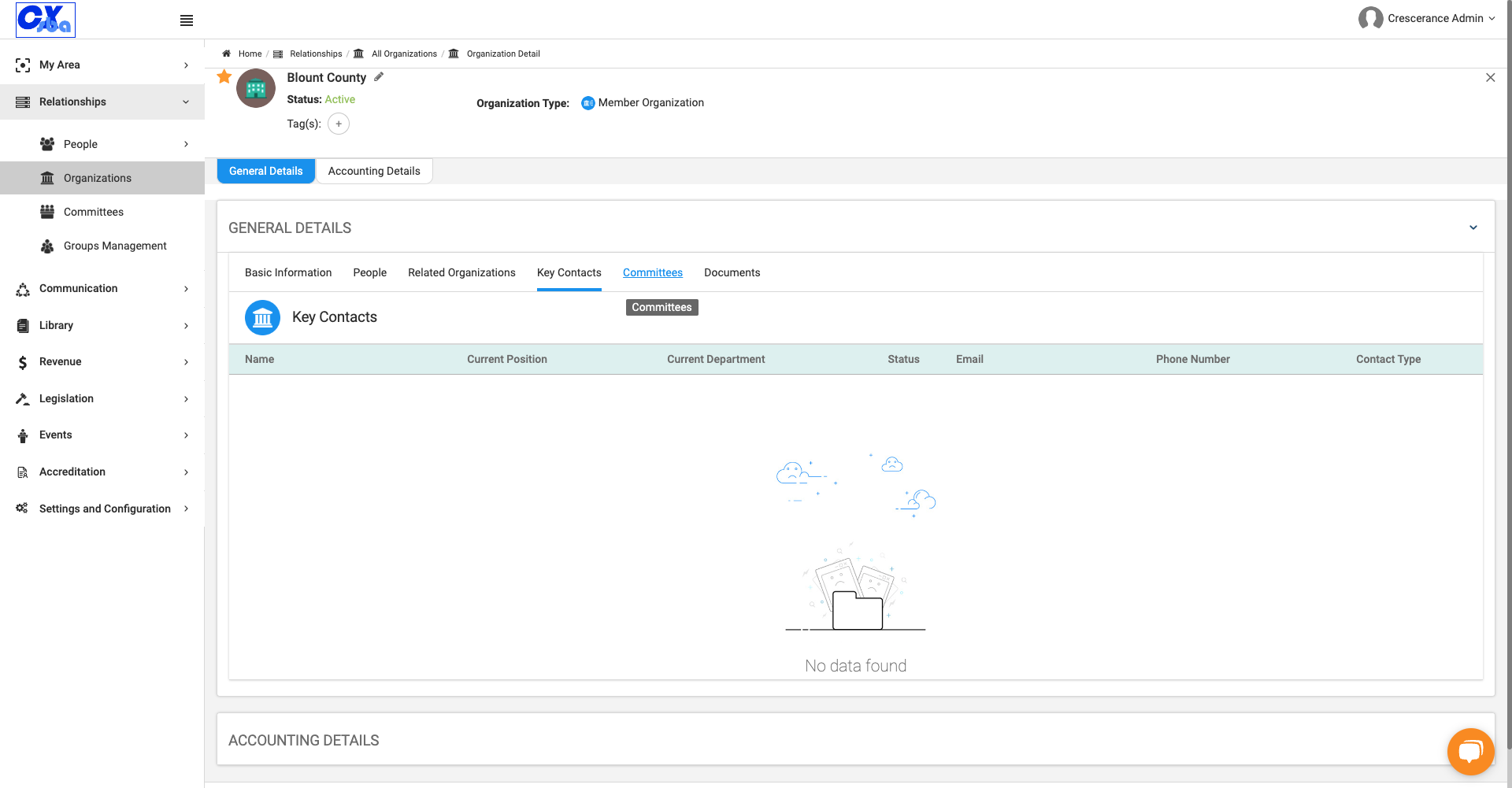The height and width of the screenshot is (788, 1512).
Task: Expand the Communication menu chevron
Action: pyautogui.click(x=186, y=289)
